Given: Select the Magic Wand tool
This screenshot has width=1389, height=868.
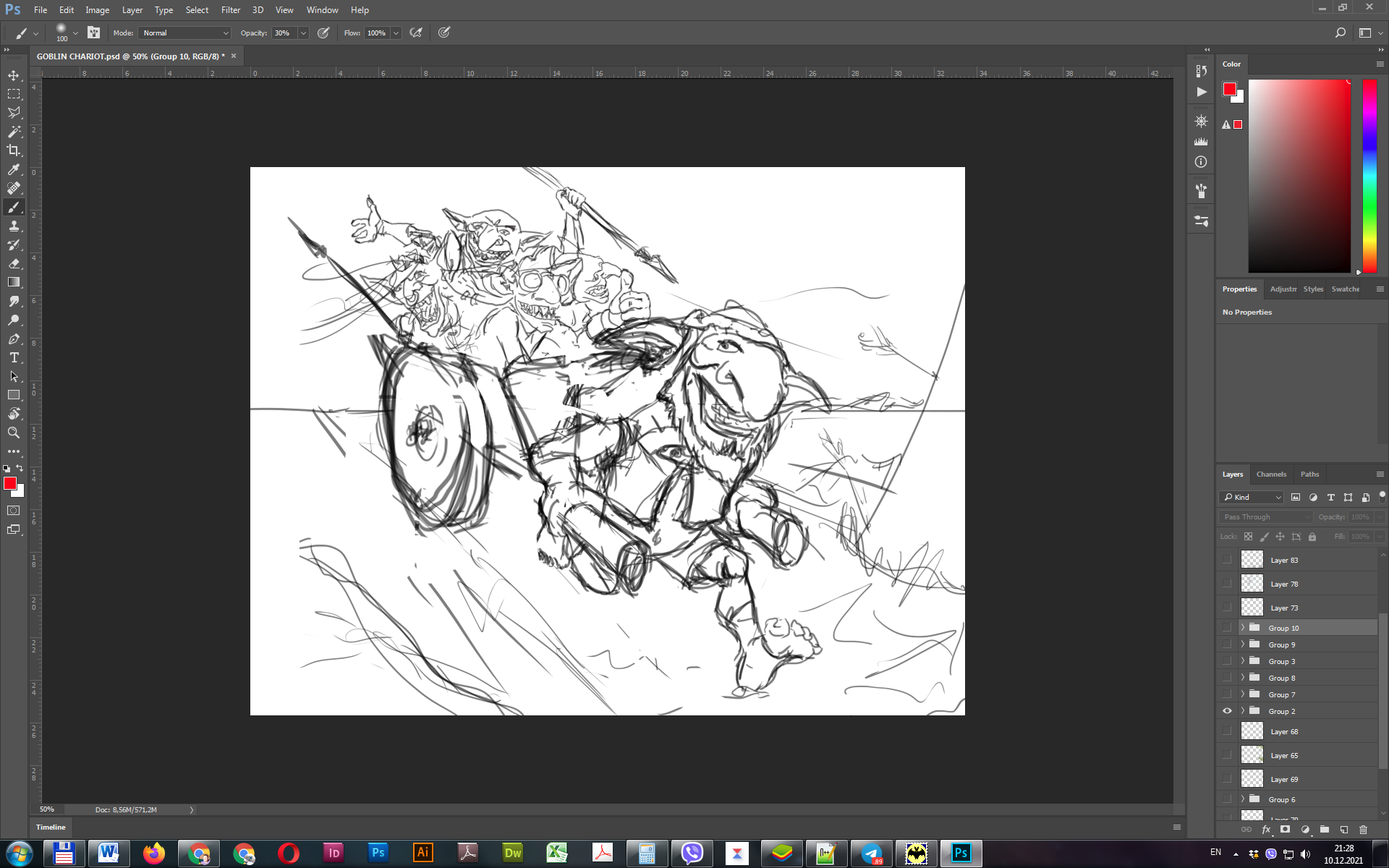Looking at the screenshot, I should (14, 132).
